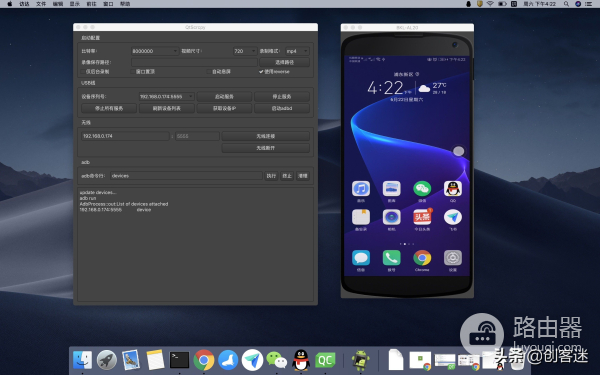Image resolution: width=600 pixels, height=375 pixels.
Task: Click the execute adb command button
Action: coord(271,176)
